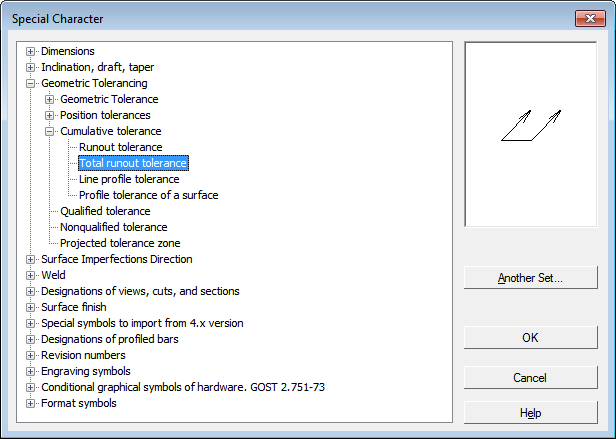Collapse the Geometric Tolerancing node
This screenshot has width=616, height=439.
pyautogui.click(x=31, y=83)
